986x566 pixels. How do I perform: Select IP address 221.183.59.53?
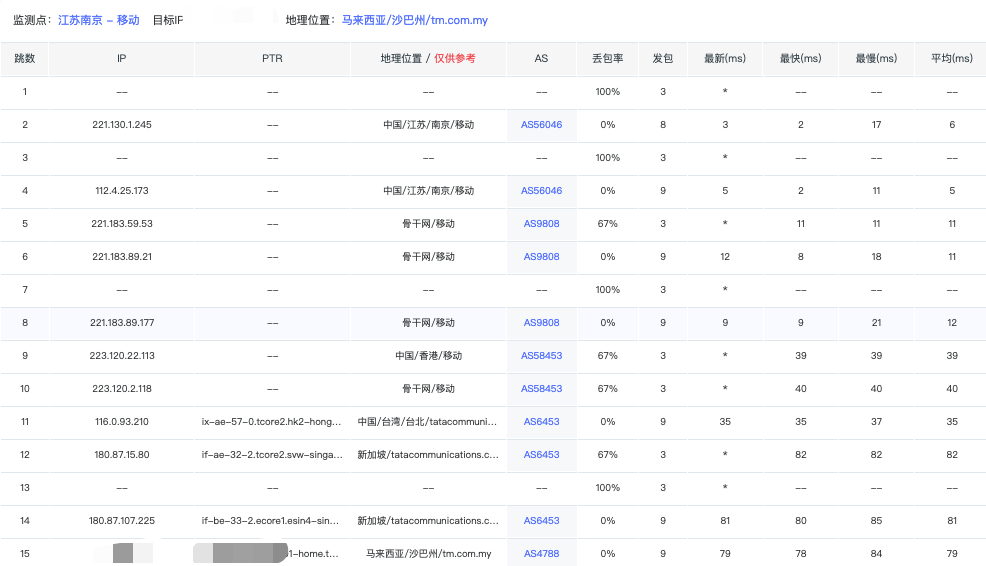pyautogui.click(x=122, y=223)
